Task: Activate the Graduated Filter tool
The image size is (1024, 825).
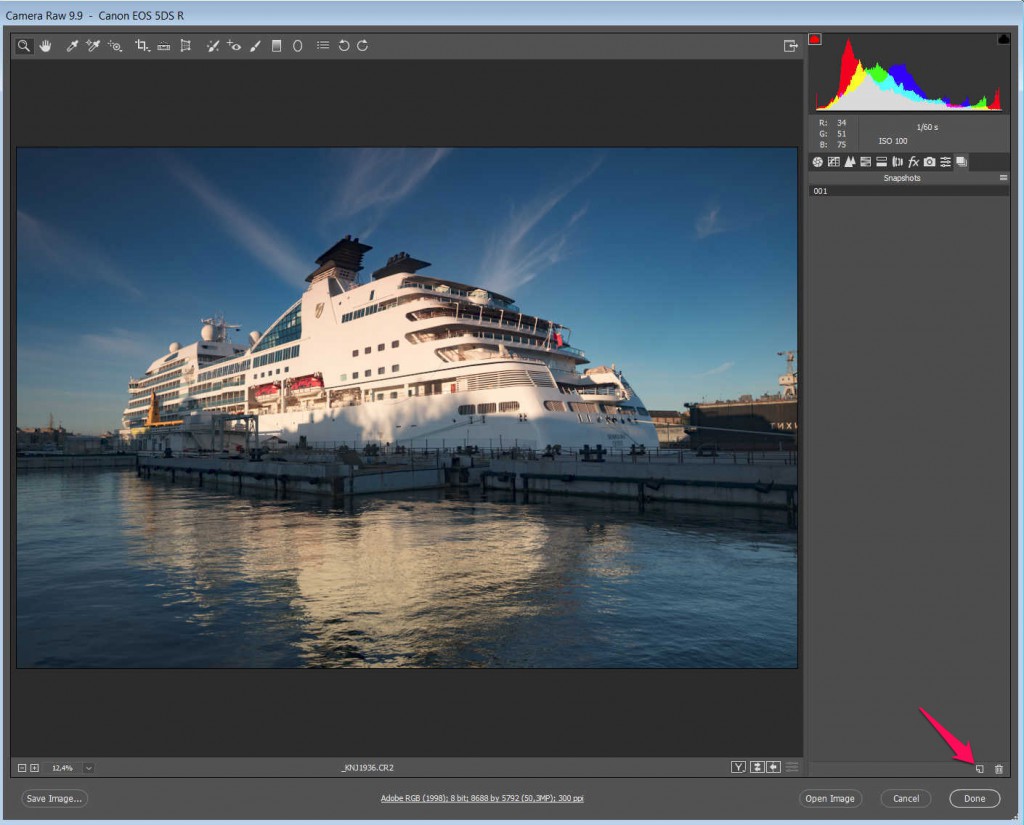Action: click(276, 46)
